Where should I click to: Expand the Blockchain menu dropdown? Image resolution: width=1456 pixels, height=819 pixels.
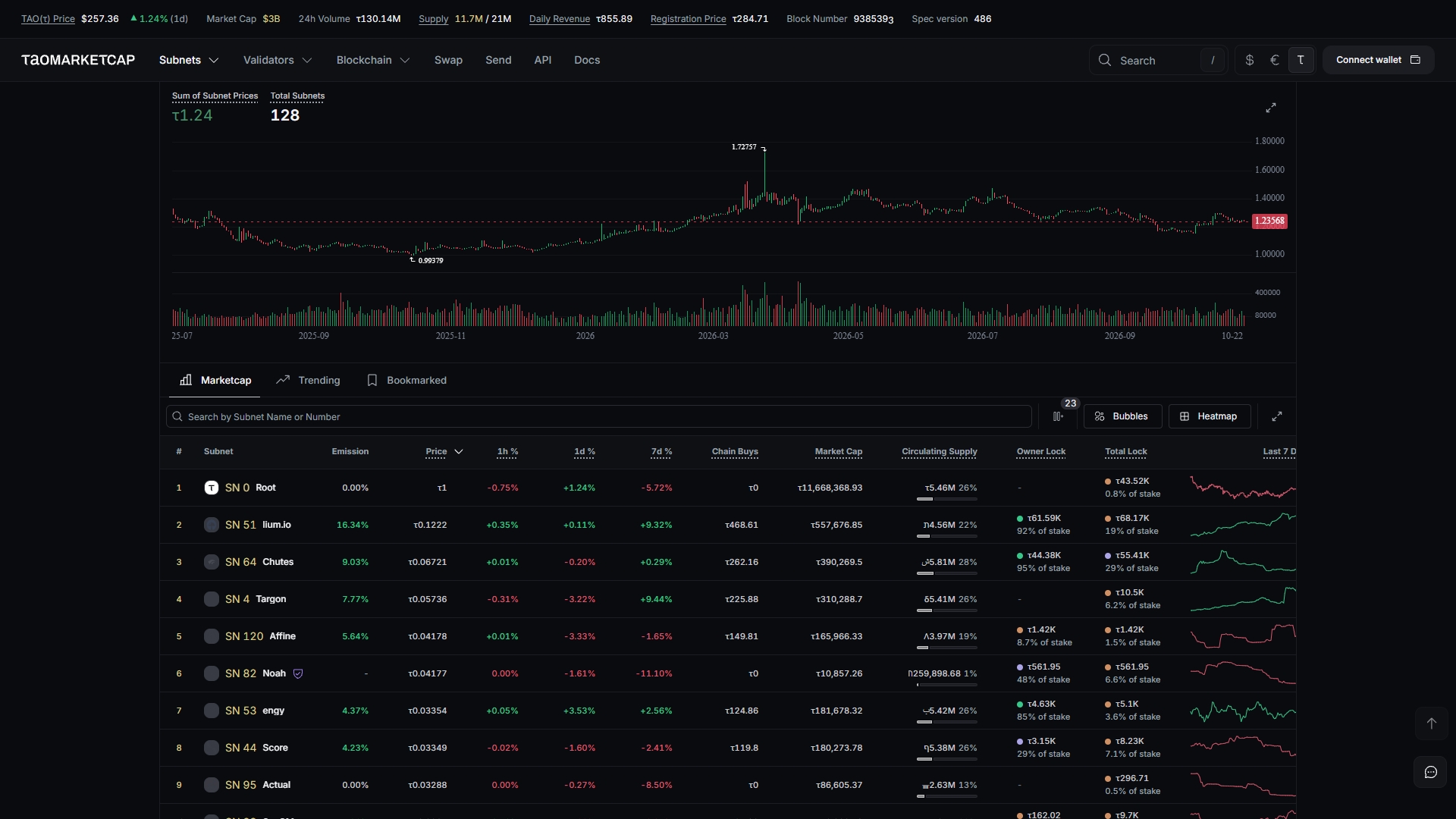373,60
